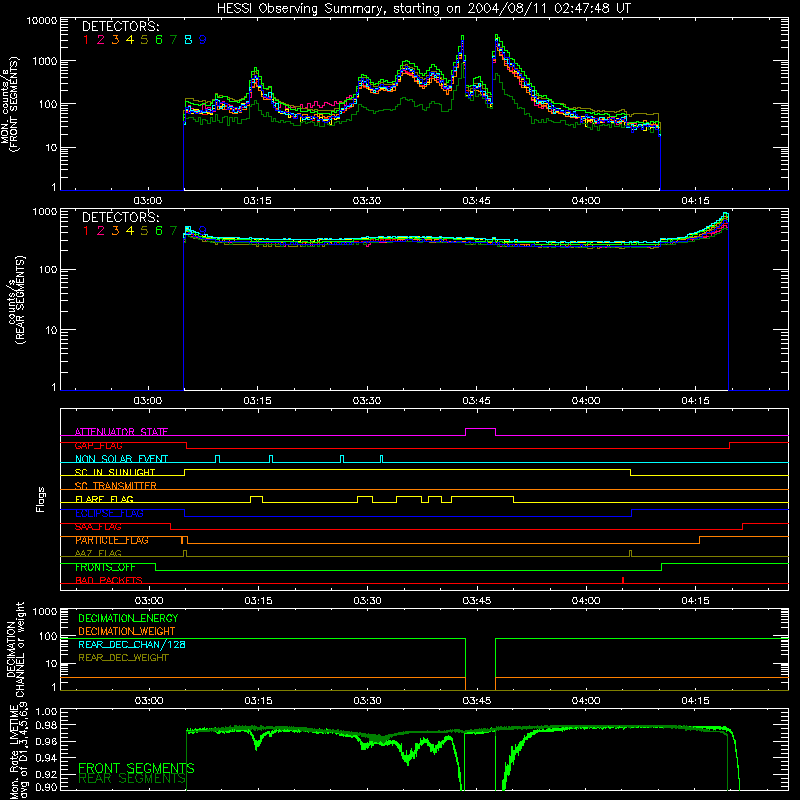Click the REAR_DEC_CHAN/128 legend entry
The width and height of the screenshot is (800, 800).
coord(132,644)
